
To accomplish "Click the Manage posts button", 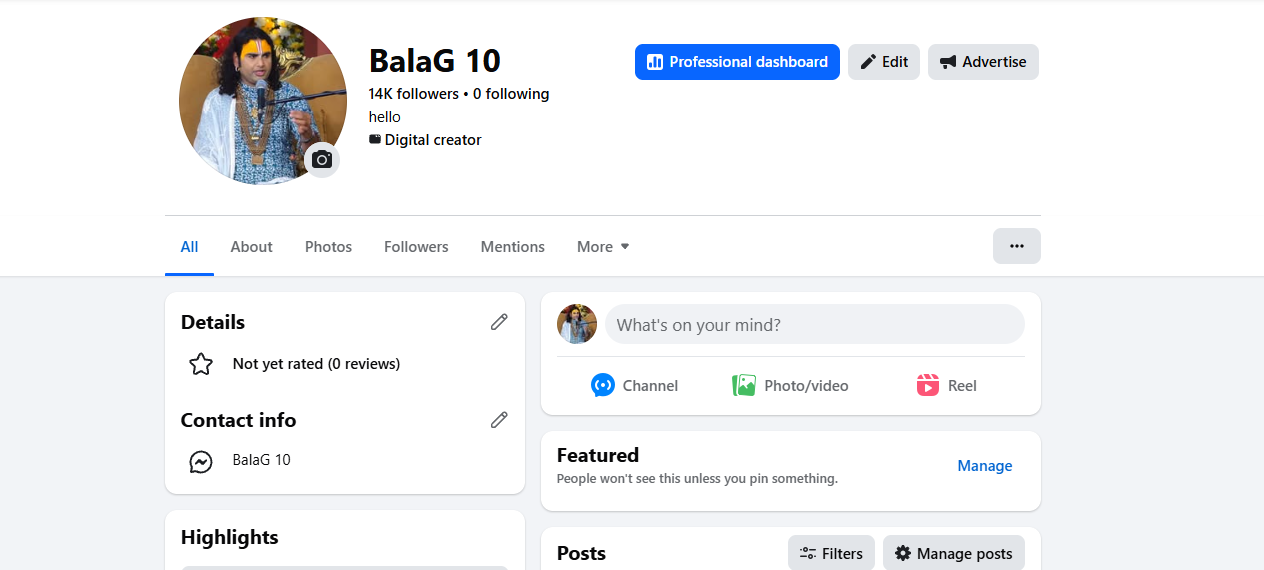I will 953,553.
